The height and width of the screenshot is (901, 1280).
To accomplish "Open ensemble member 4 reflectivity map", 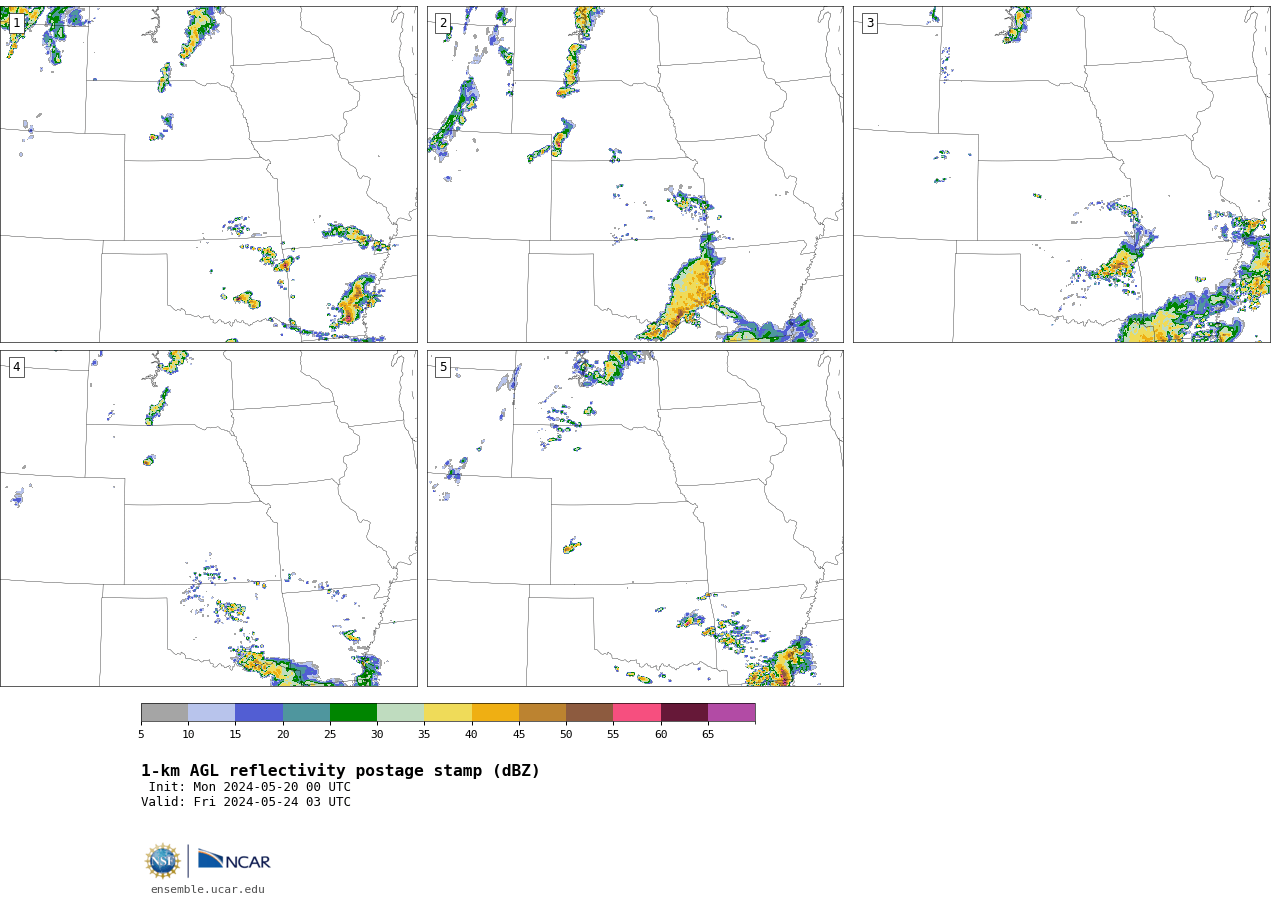I will [x=208, y=518].
